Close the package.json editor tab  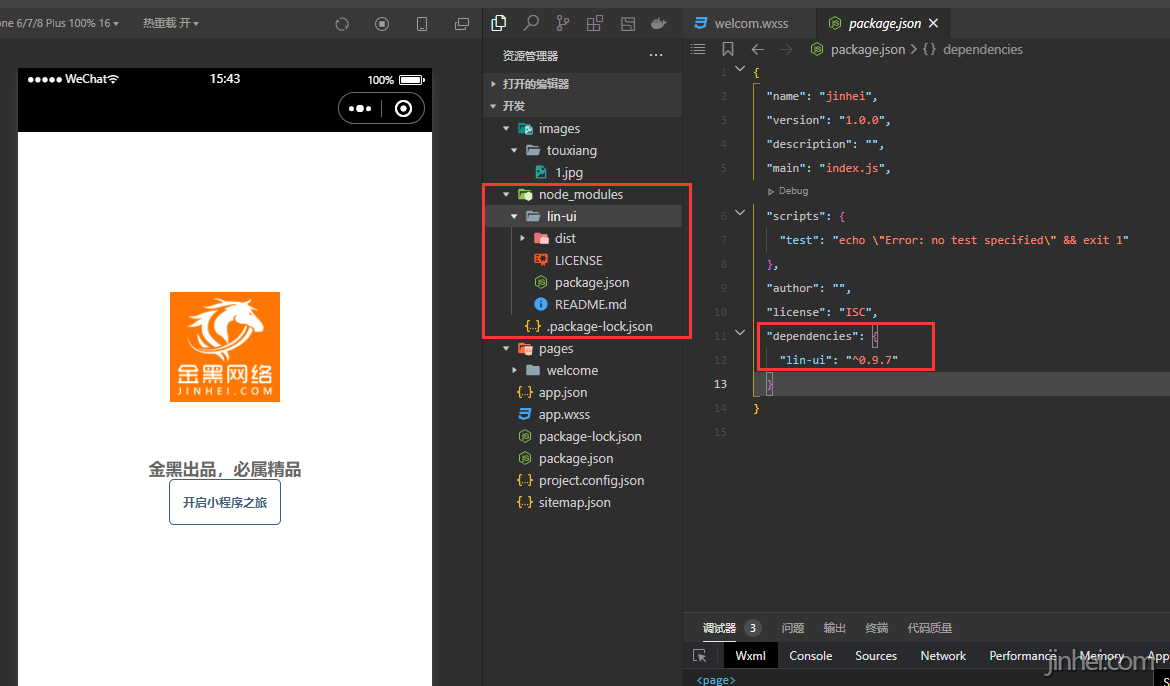pyautogui.click(x=933, y=23)
